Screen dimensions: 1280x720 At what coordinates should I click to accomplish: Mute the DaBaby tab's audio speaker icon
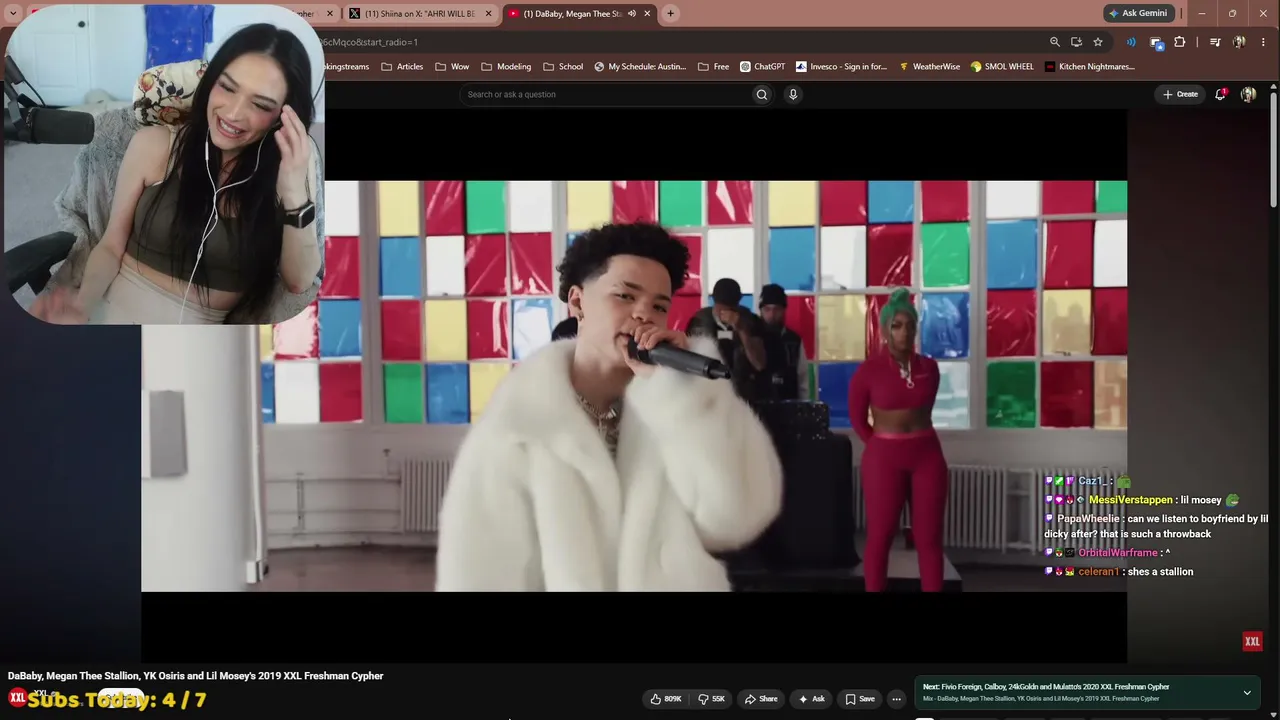[632, 13]
